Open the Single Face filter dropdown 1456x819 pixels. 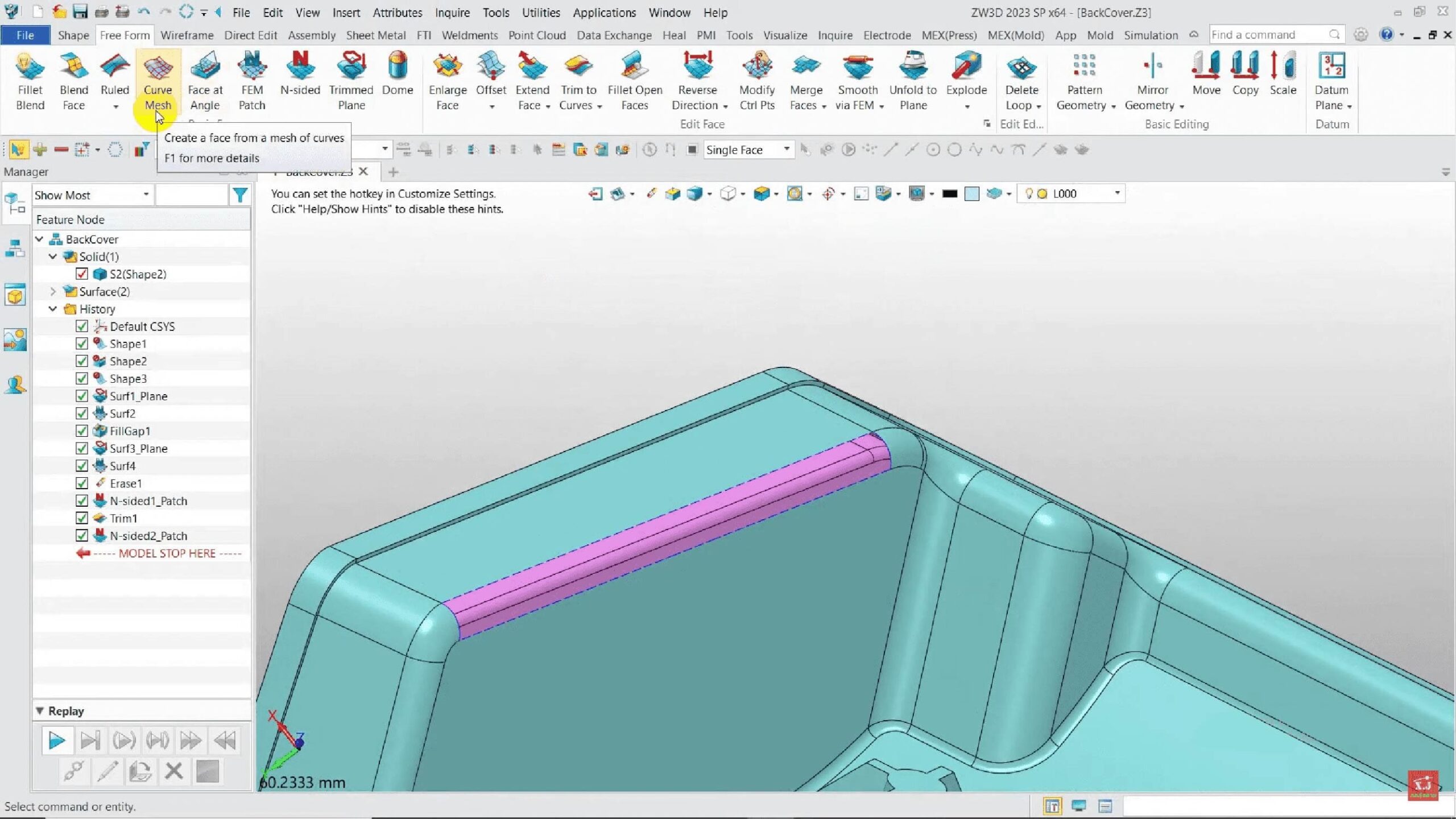click(x=787, y=150)
